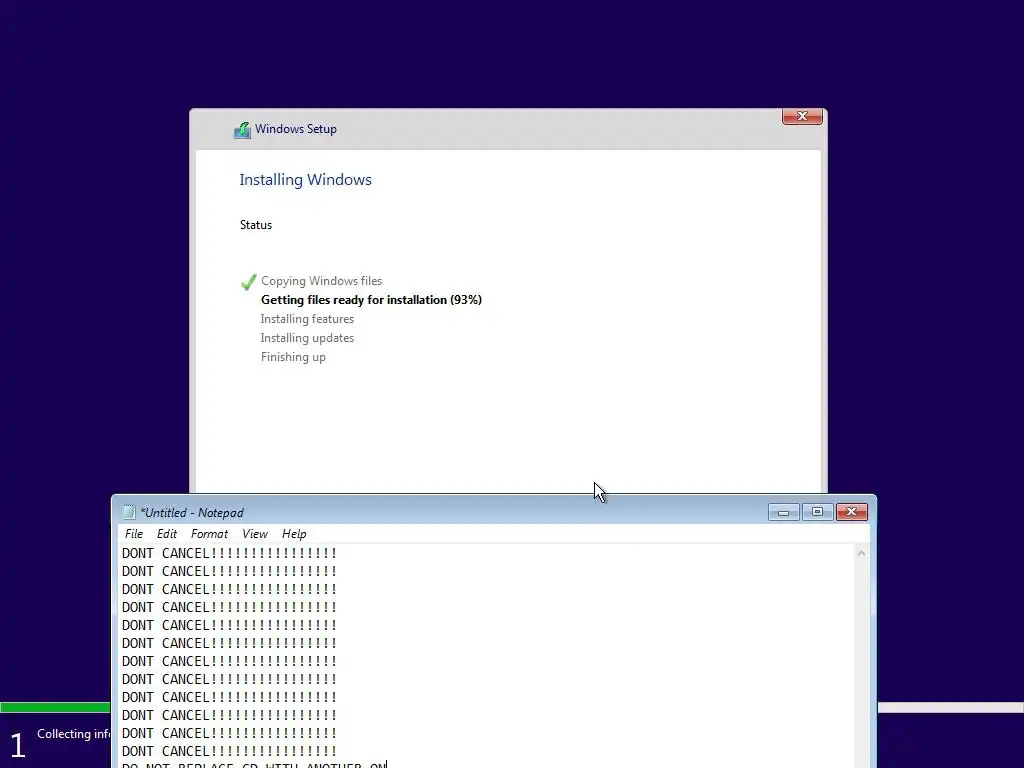This screenshot has height=768, width=1024.
Task: Click the Notepad scrollbar up arrow
Action: tap(861, 553)
